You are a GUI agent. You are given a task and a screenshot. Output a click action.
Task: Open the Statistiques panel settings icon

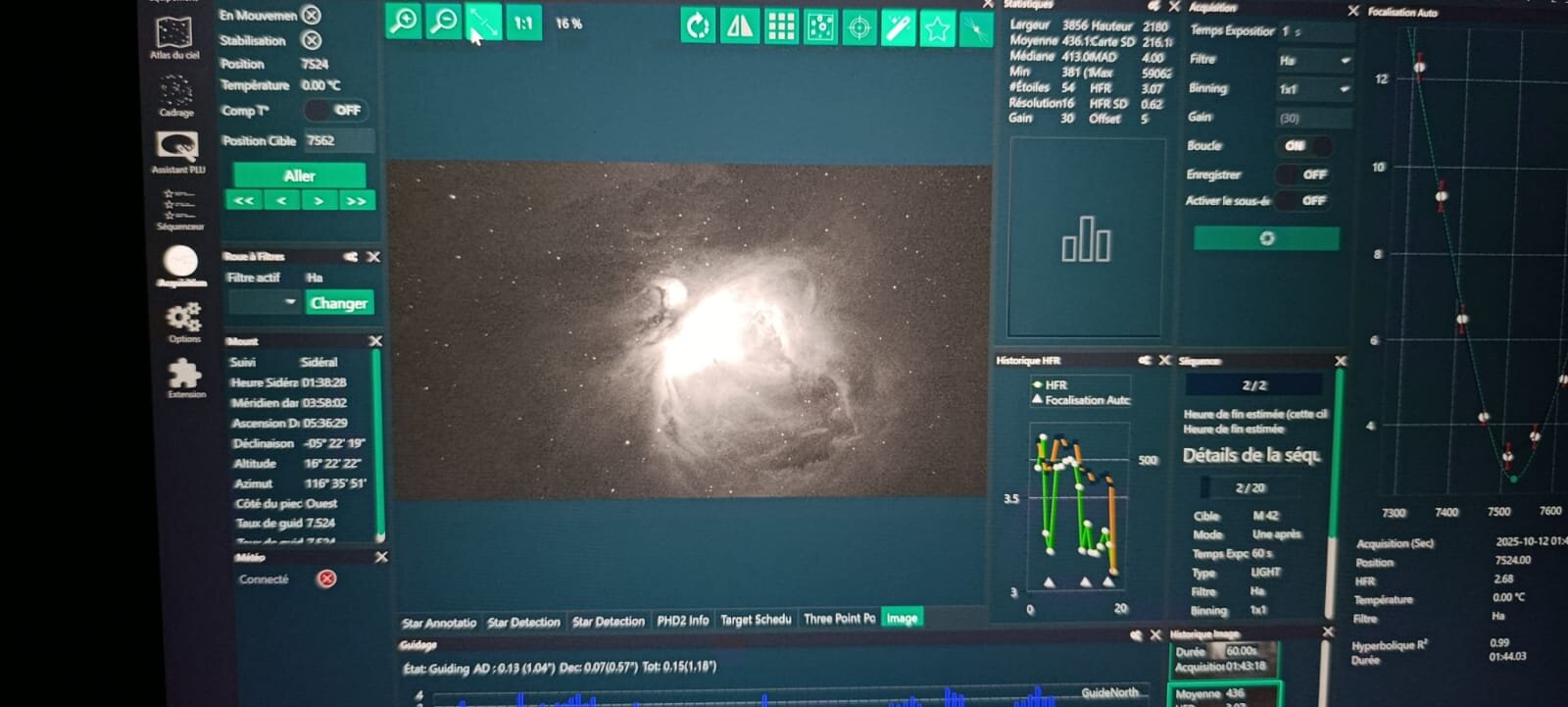(x=1154, y=6)
